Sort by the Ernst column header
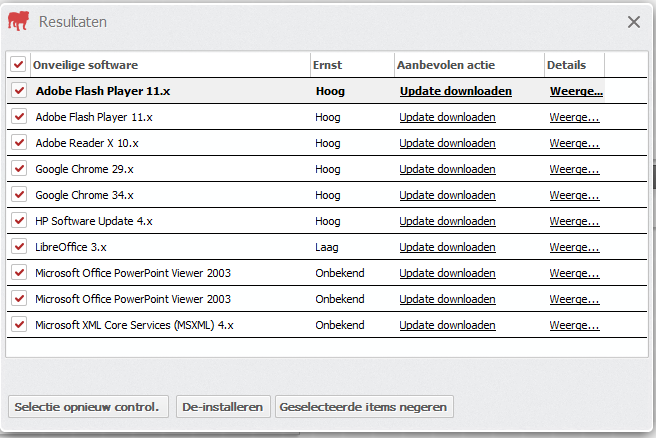This screenshot has height=438, width=656. point(352,65)
